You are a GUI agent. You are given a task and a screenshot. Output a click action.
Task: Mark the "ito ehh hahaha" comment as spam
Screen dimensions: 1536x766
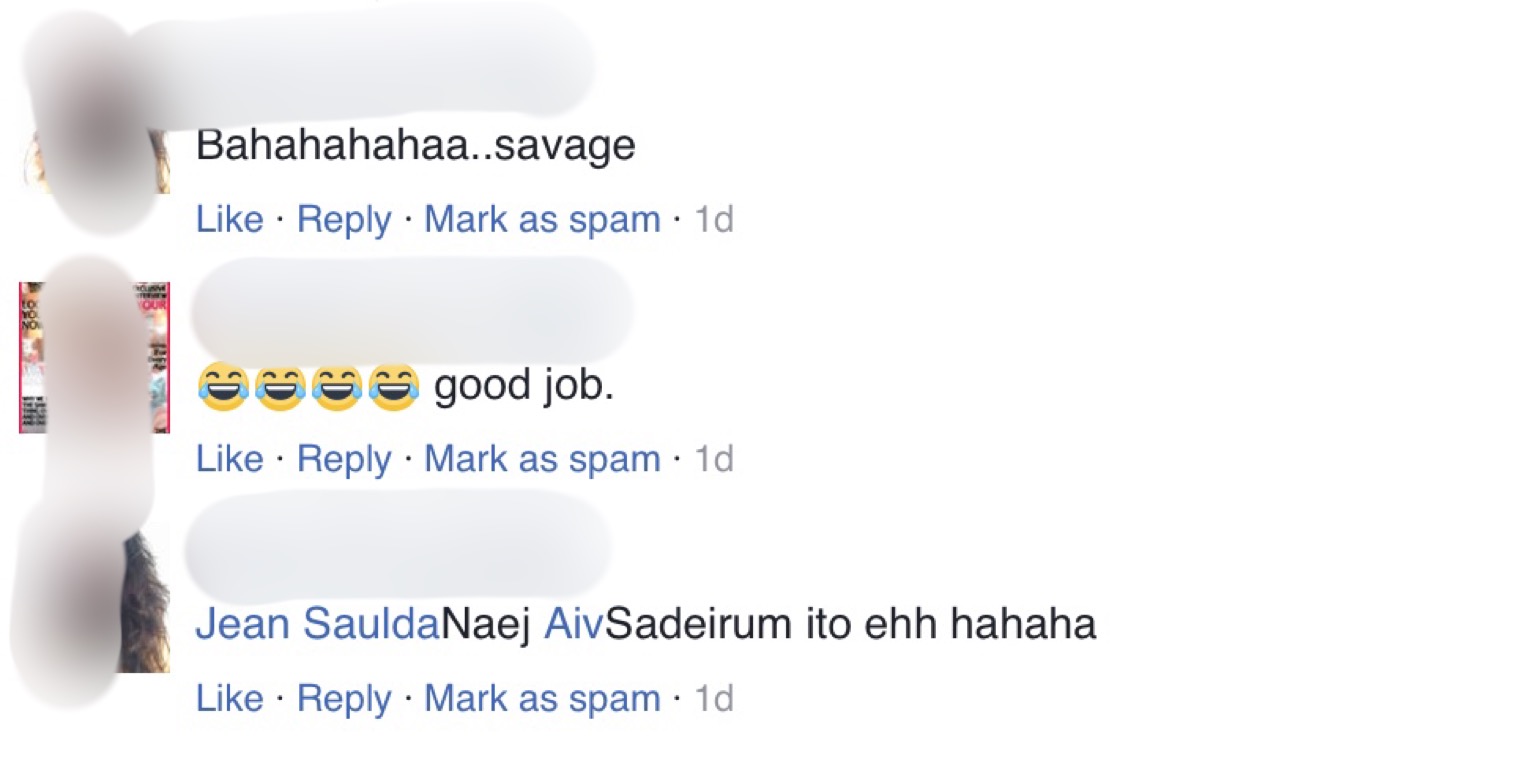point(542,698)
